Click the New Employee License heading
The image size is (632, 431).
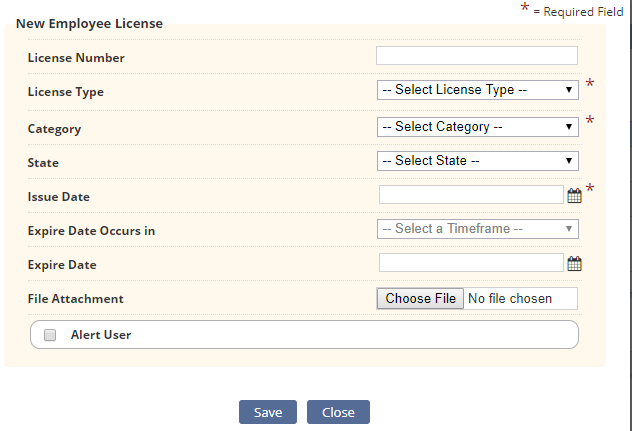[x=89, y=23]
